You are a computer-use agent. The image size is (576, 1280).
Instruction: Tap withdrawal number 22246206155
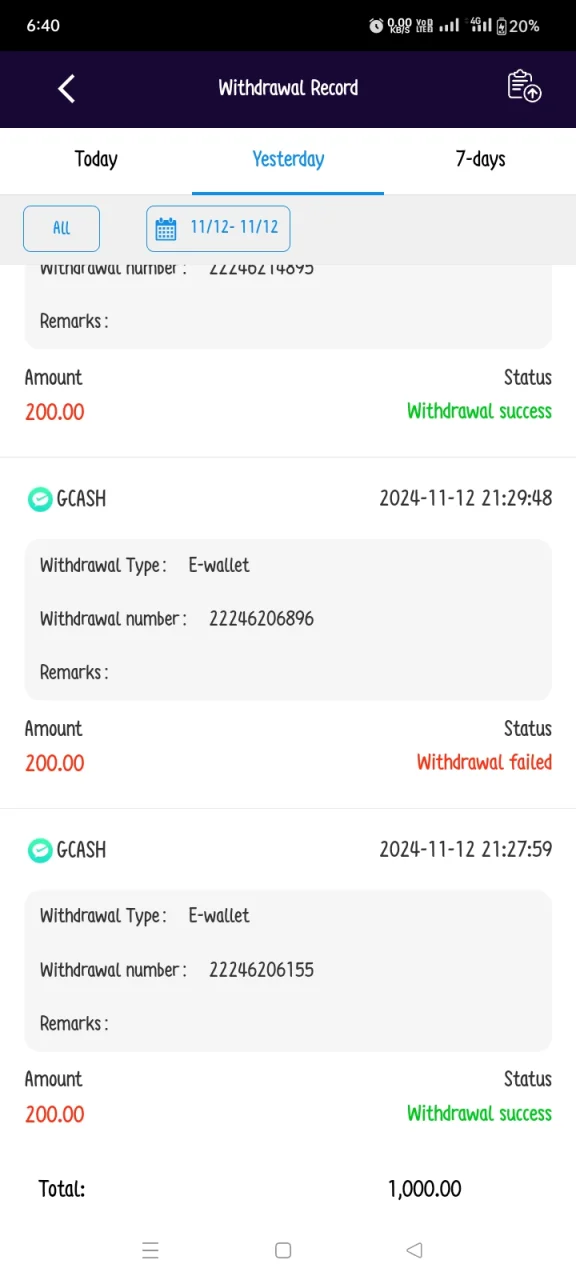(x=262, y=970)
